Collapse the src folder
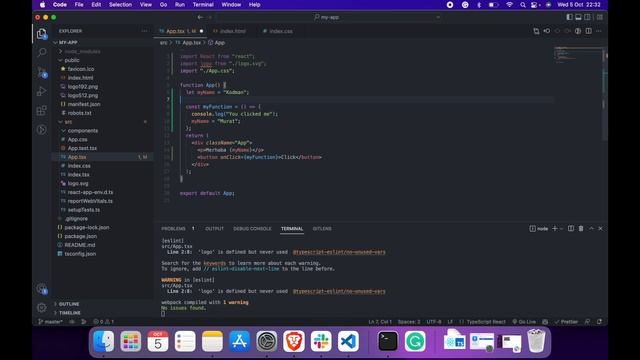This screenshot has height=360, width=640. (x=68, y=122)
